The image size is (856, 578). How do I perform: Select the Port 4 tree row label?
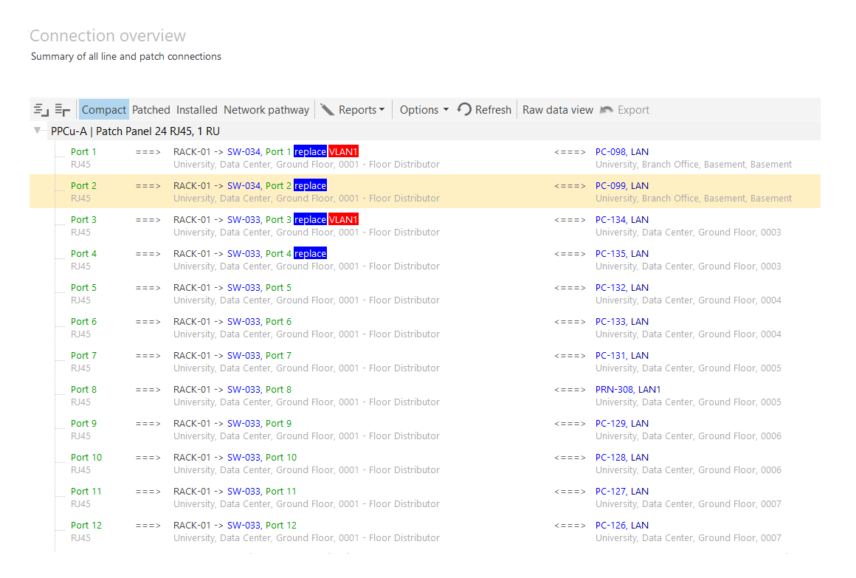[x=83, y=253]
